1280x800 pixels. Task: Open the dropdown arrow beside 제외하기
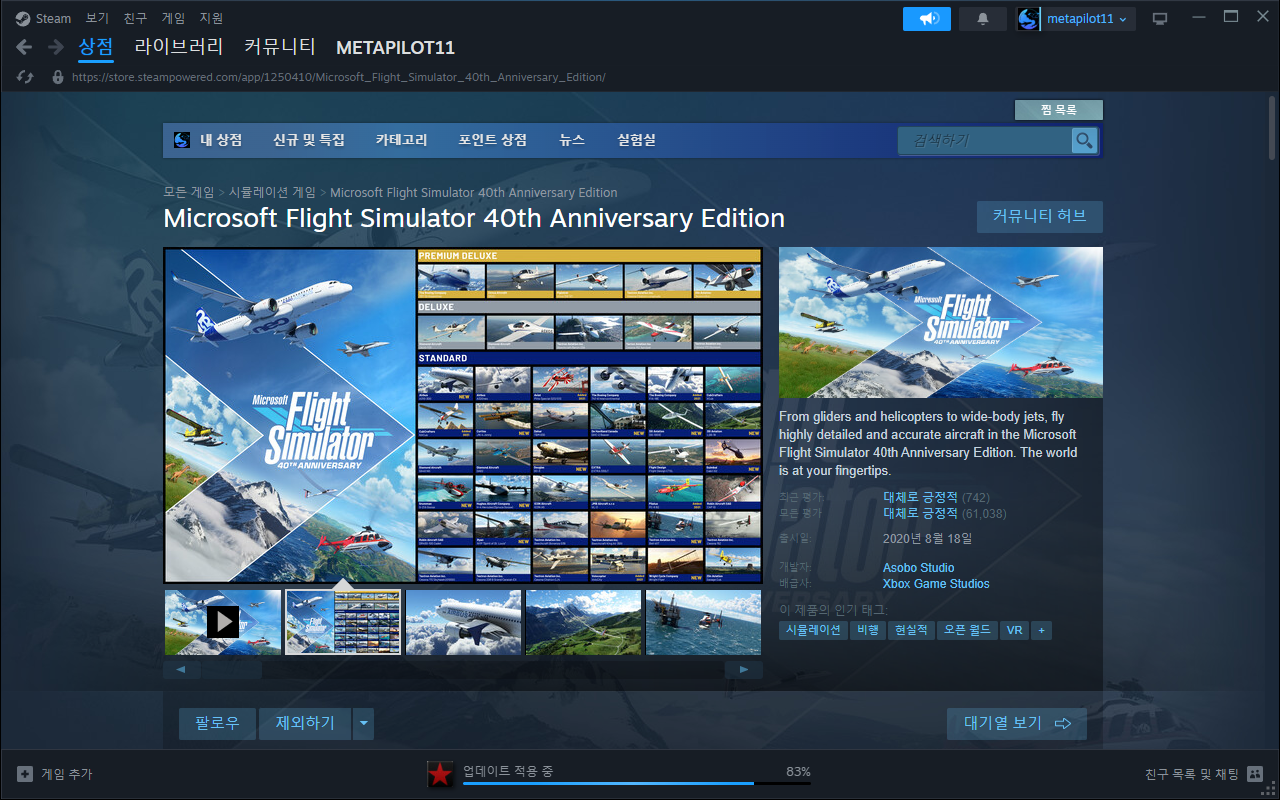pyautogui.click(x=362, y=723)
